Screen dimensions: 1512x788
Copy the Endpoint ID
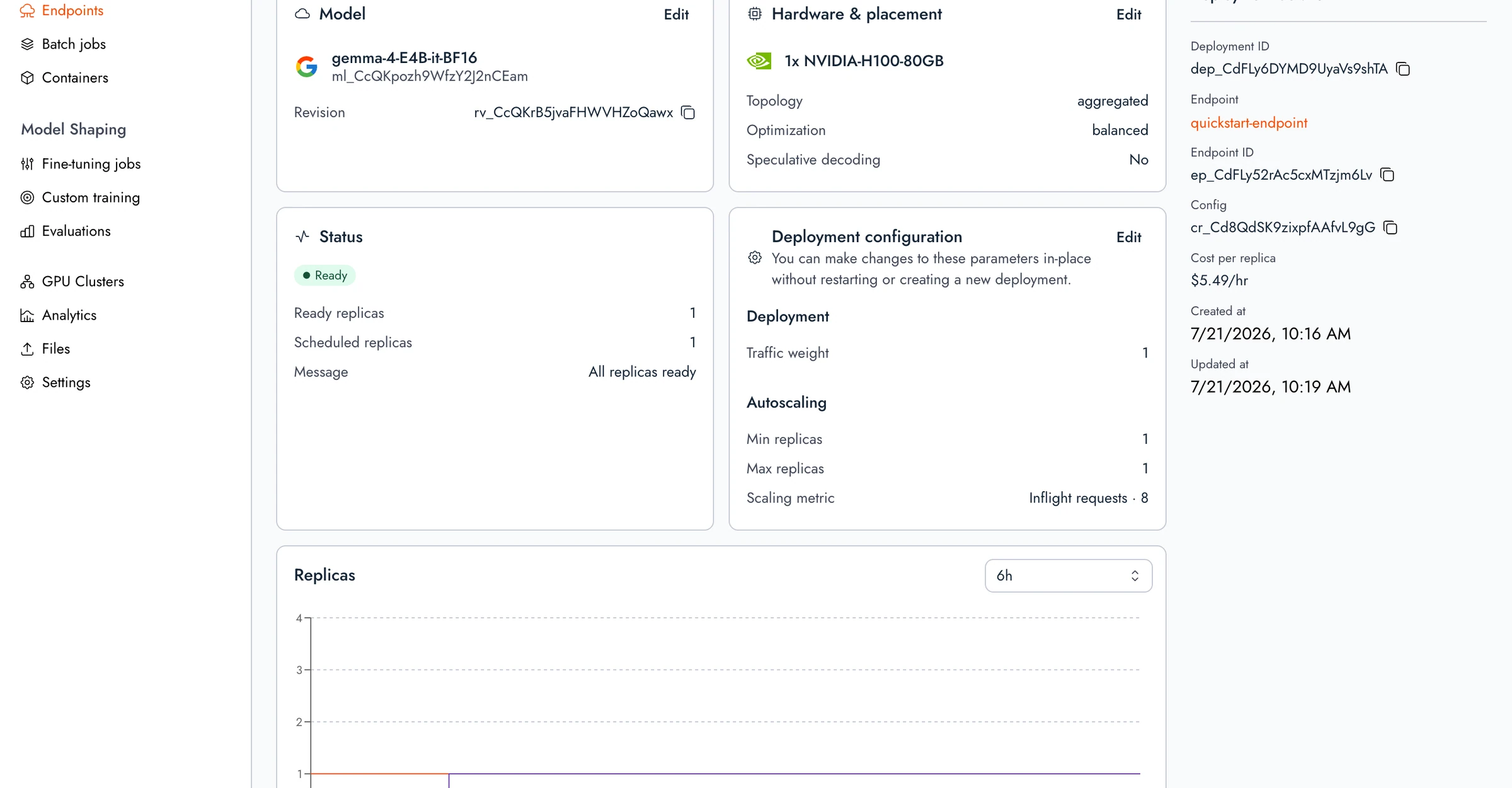[x=1387, y=175]
